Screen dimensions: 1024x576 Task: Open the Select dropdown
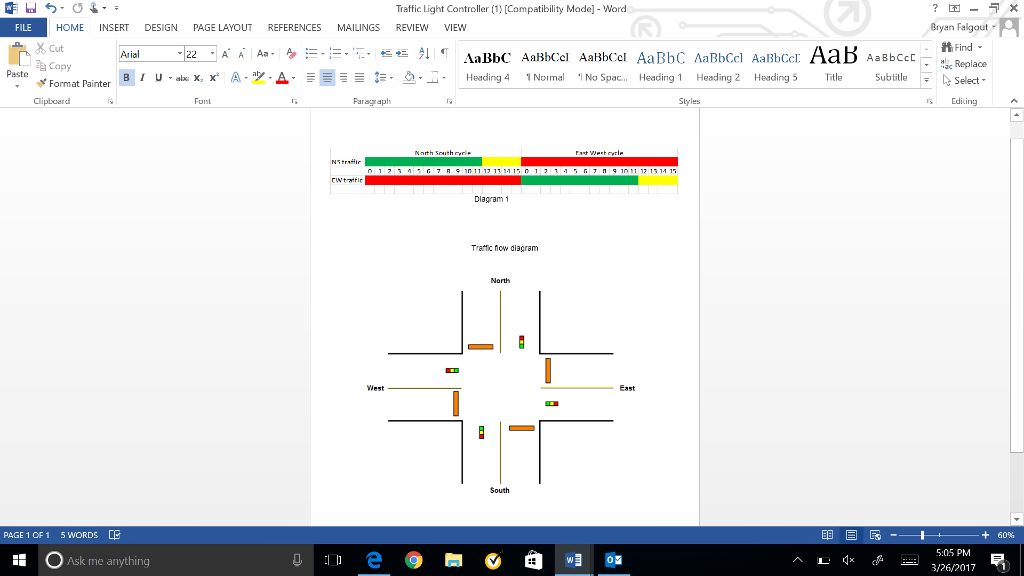pos(964,80)
